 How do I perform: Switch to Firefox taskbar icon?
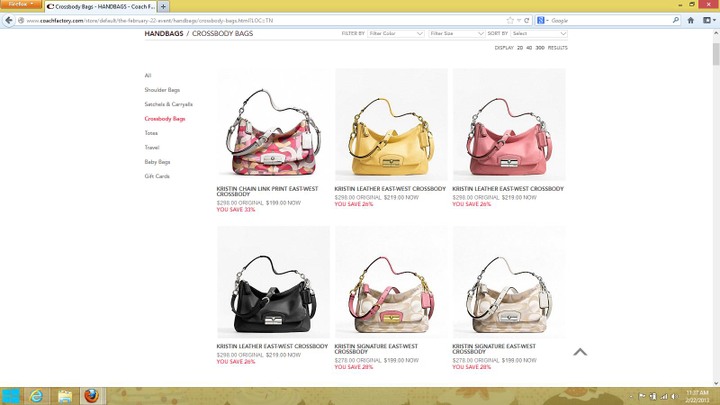[x=91, y=396]
